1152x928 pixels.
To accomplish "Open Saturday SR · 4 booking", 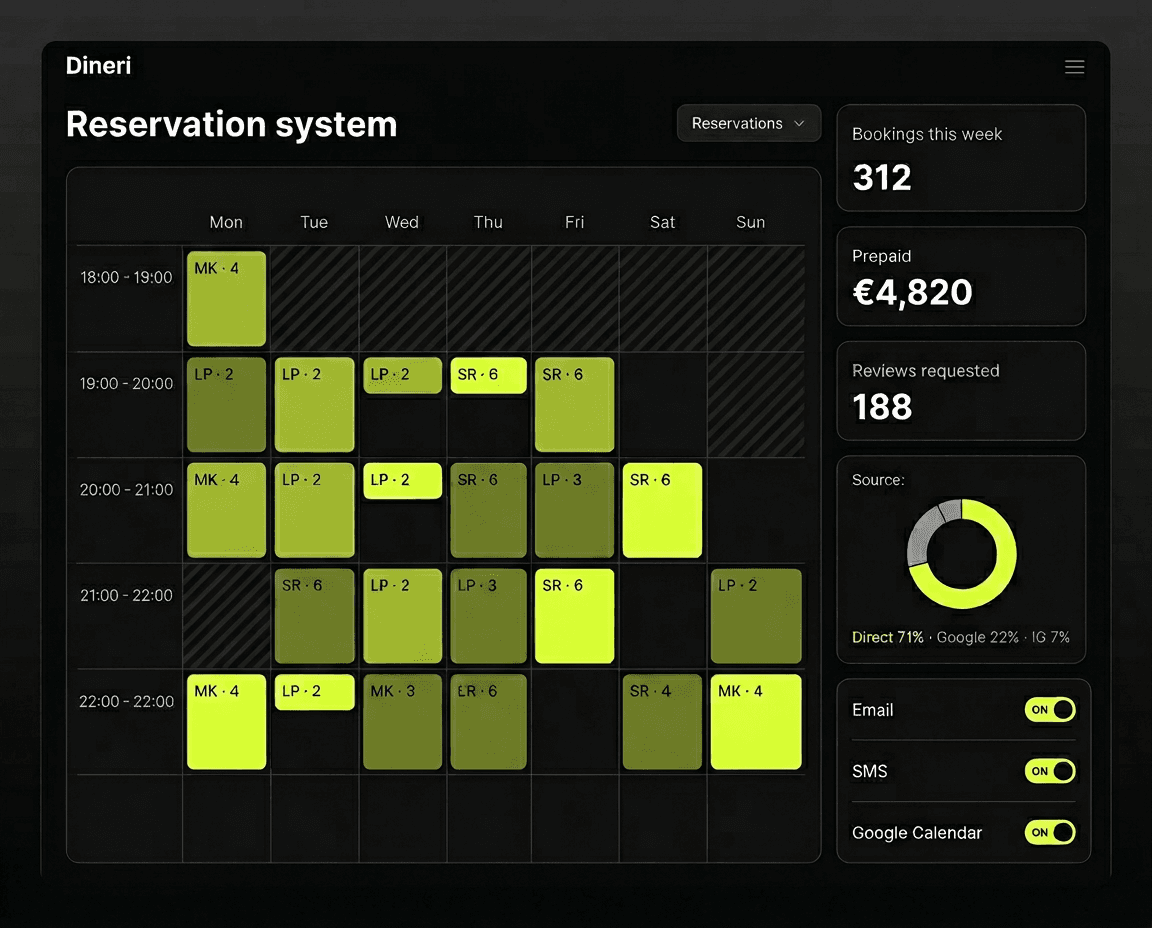I will [x=662, y=722].
